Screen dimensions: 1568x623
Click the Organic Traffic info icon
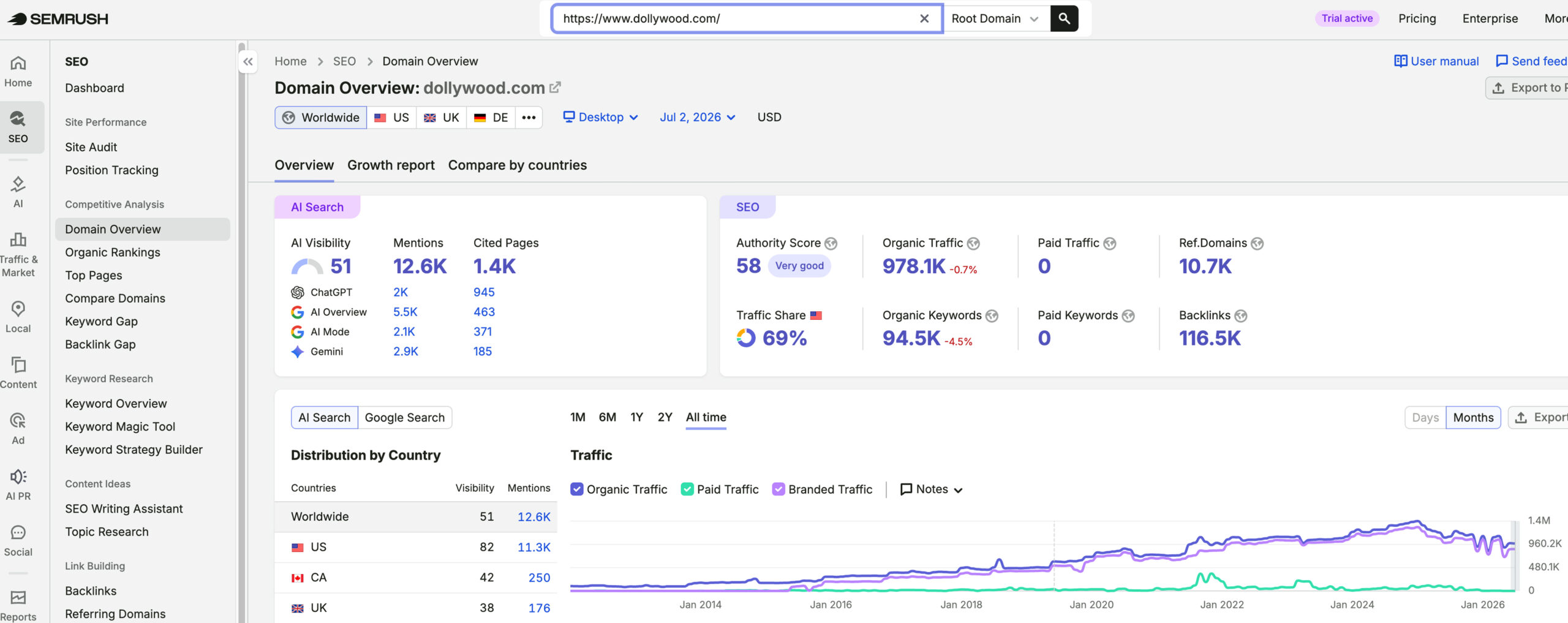pos(973,244)
